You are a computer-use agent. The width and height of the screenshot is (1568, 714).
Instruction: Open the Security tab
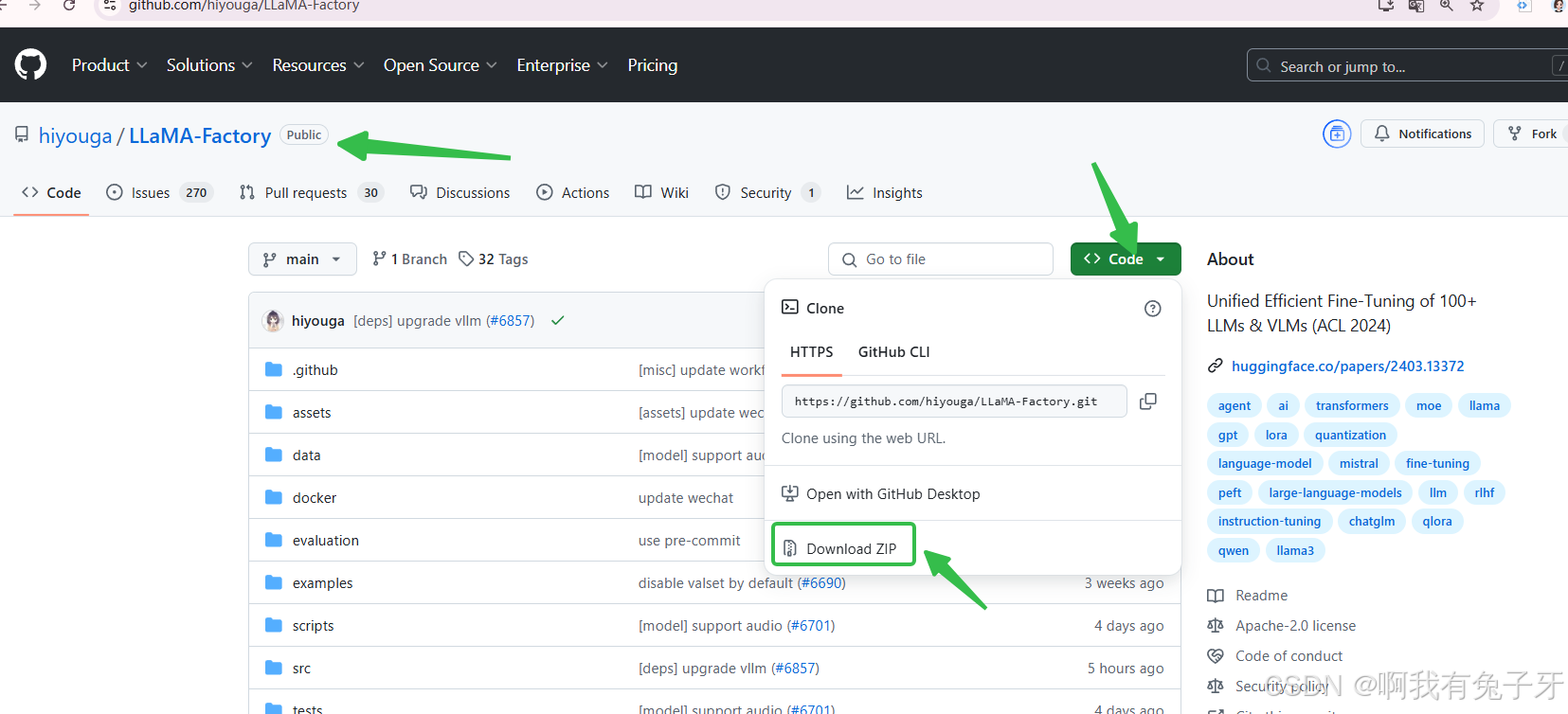coord(767,192)
